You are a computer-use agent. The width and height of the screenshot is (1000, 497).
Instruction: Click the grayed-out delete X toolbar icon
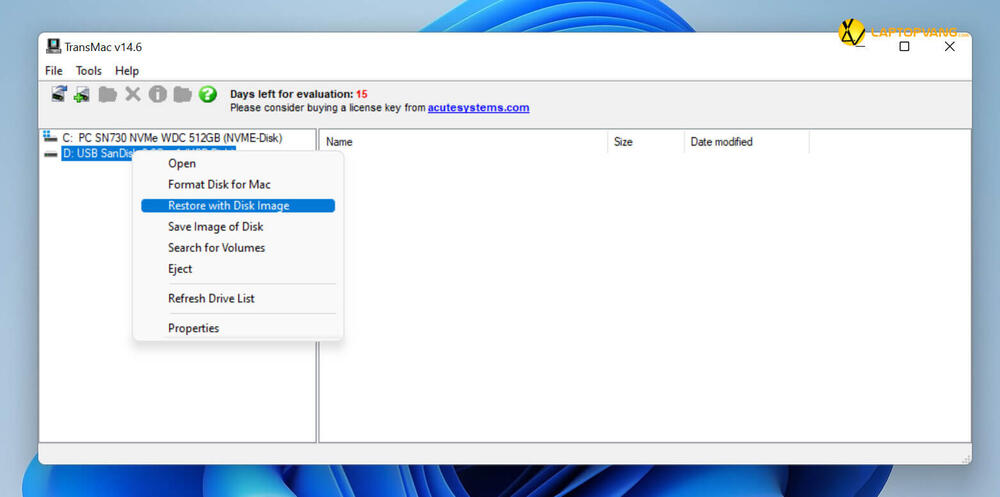click(x=133, y=94)
